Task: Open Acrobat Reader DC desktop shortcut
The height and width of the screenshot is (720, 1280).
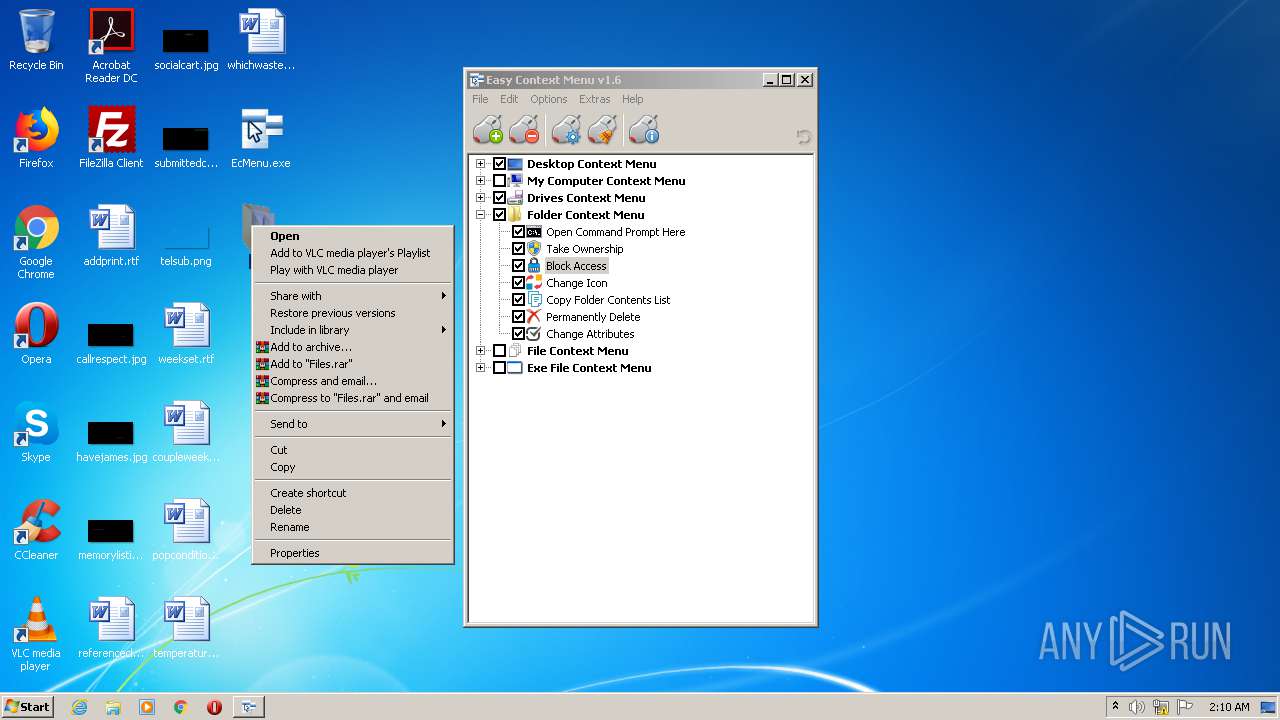Action: tap(111, 46)
